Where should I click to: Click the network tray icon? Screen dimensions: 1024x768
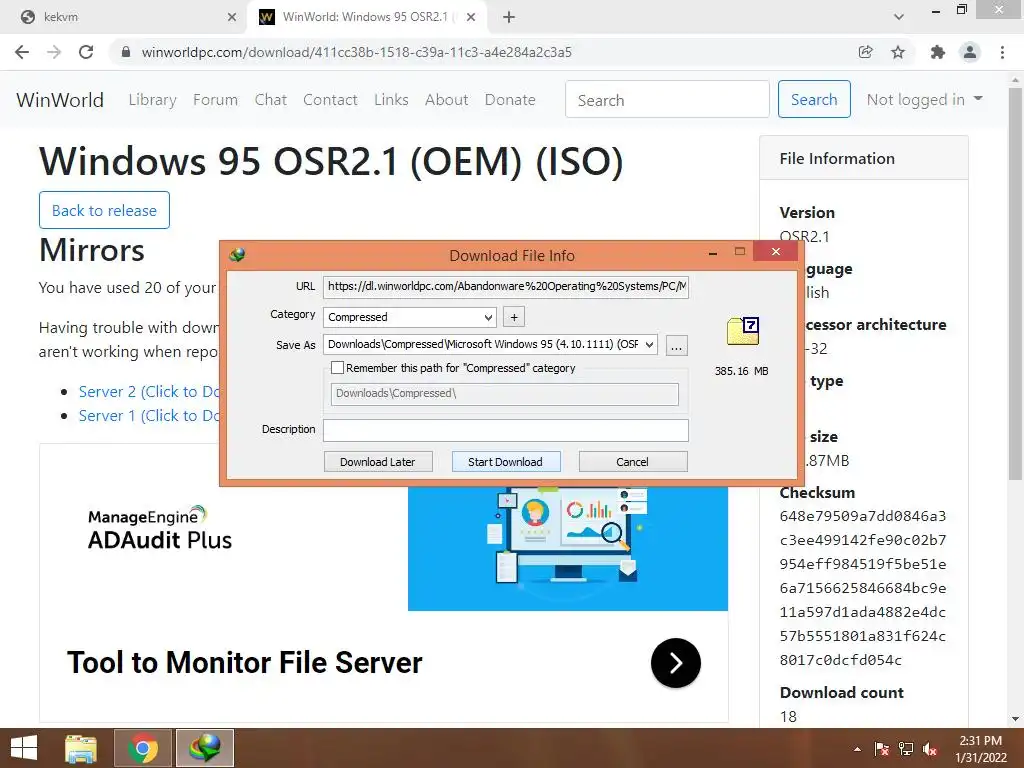click(906, 749)
